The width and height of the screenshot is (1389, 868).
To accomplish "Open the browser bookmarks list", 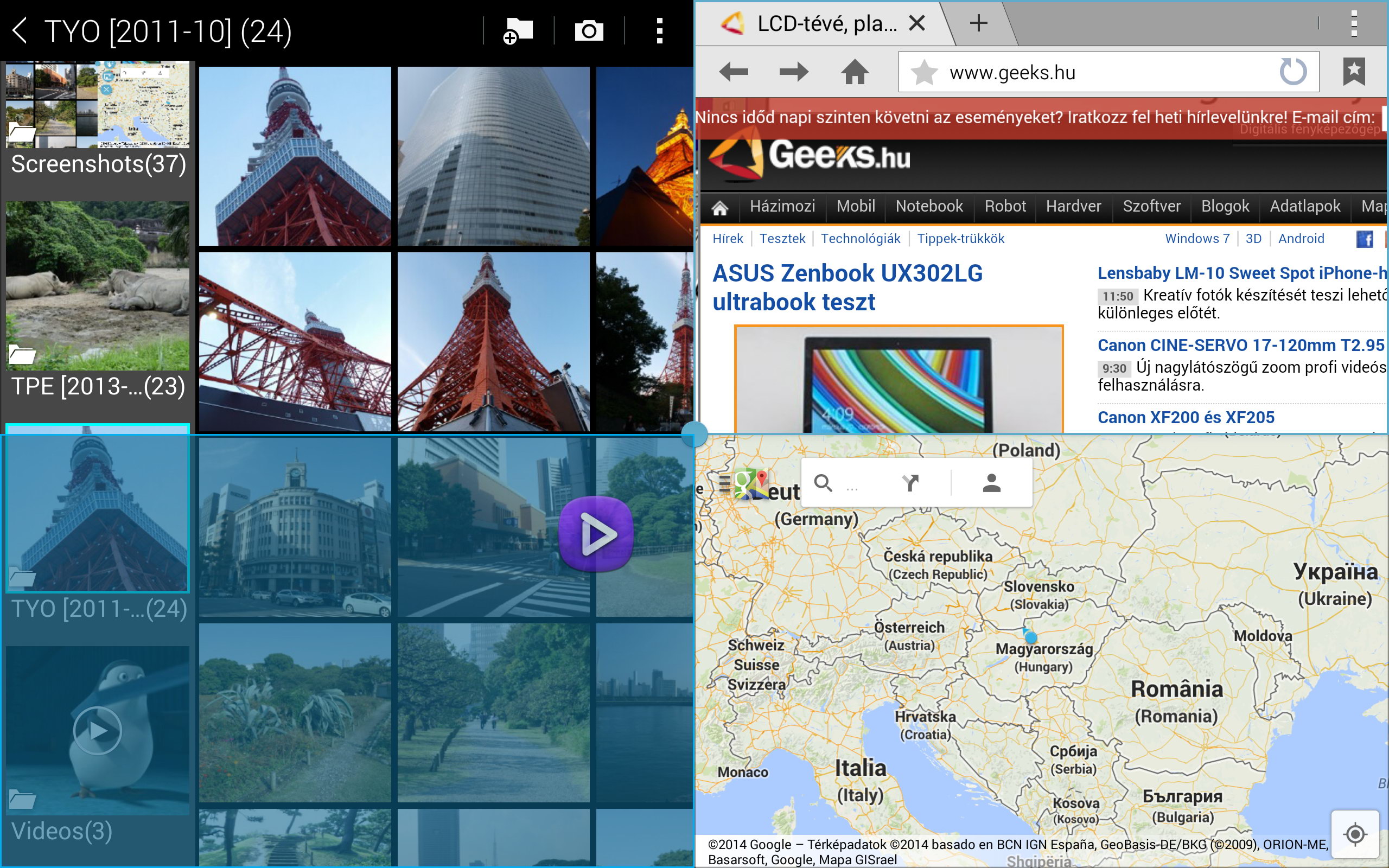I will (x=1354, y=72).
